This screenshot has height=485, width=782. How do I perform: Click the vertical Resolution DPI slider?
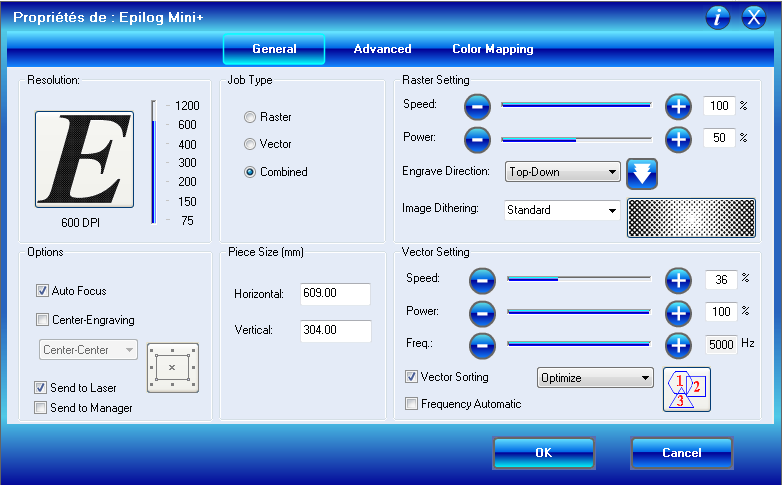click(x=154, y=162)
